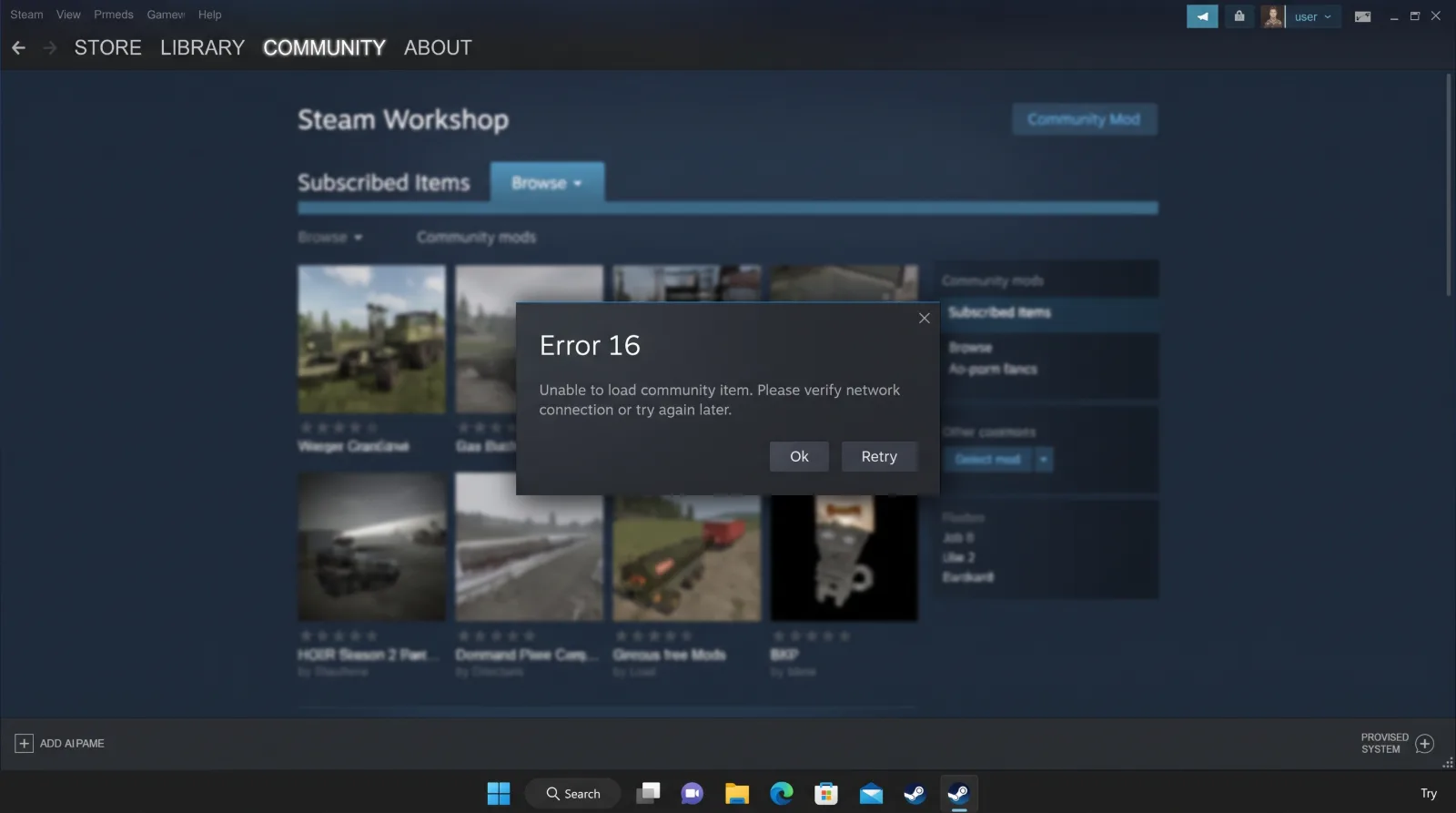Image resolution: width=1456 pixels, height=813 pixels.
Task: Open dropdown arrow beside sidebar blue button
Action: (x=1044, y=459)
